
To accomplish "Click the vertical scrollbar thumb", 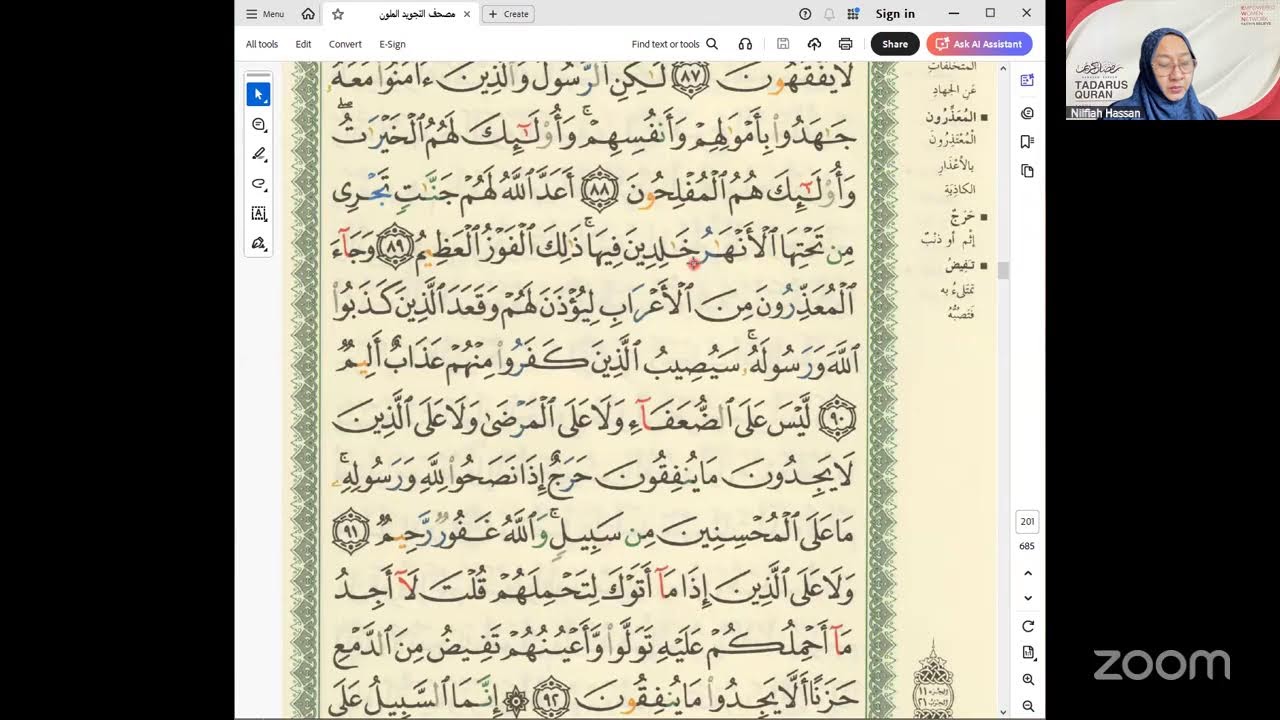I will [x=1003, y=270].
